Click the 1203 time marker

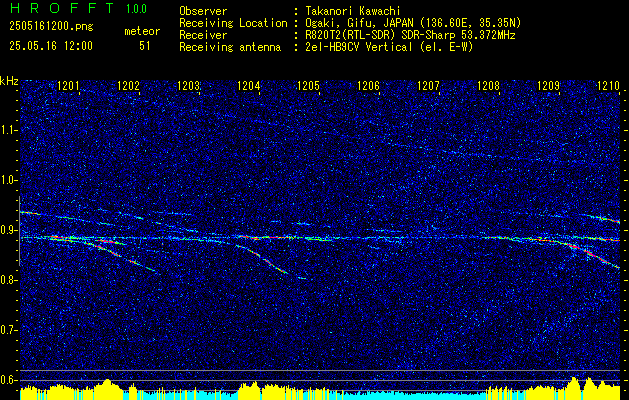pos(189,85)
